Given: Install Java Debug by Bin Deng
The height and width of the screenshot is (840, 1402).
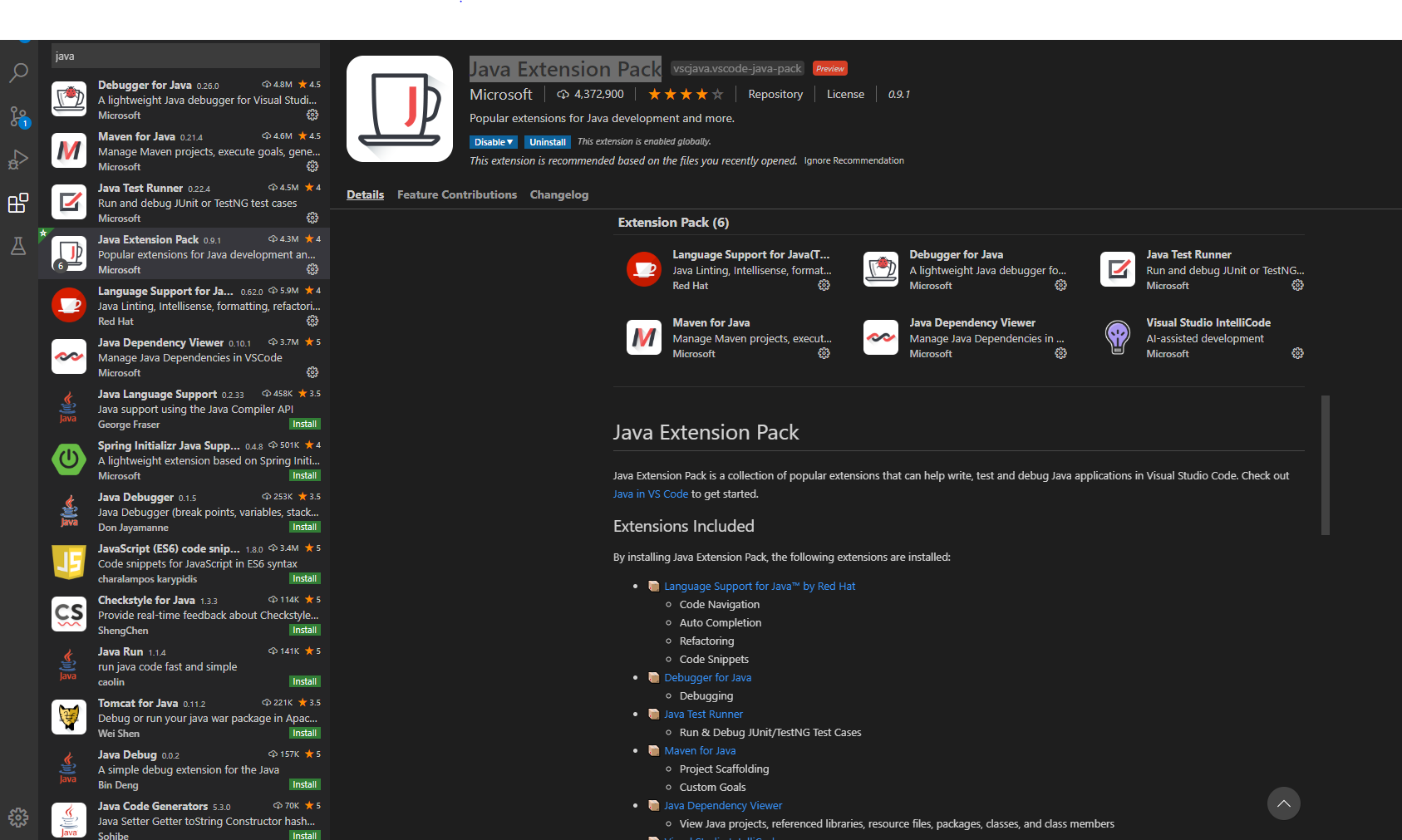Looking at the screenshot, I should point(304,784).
